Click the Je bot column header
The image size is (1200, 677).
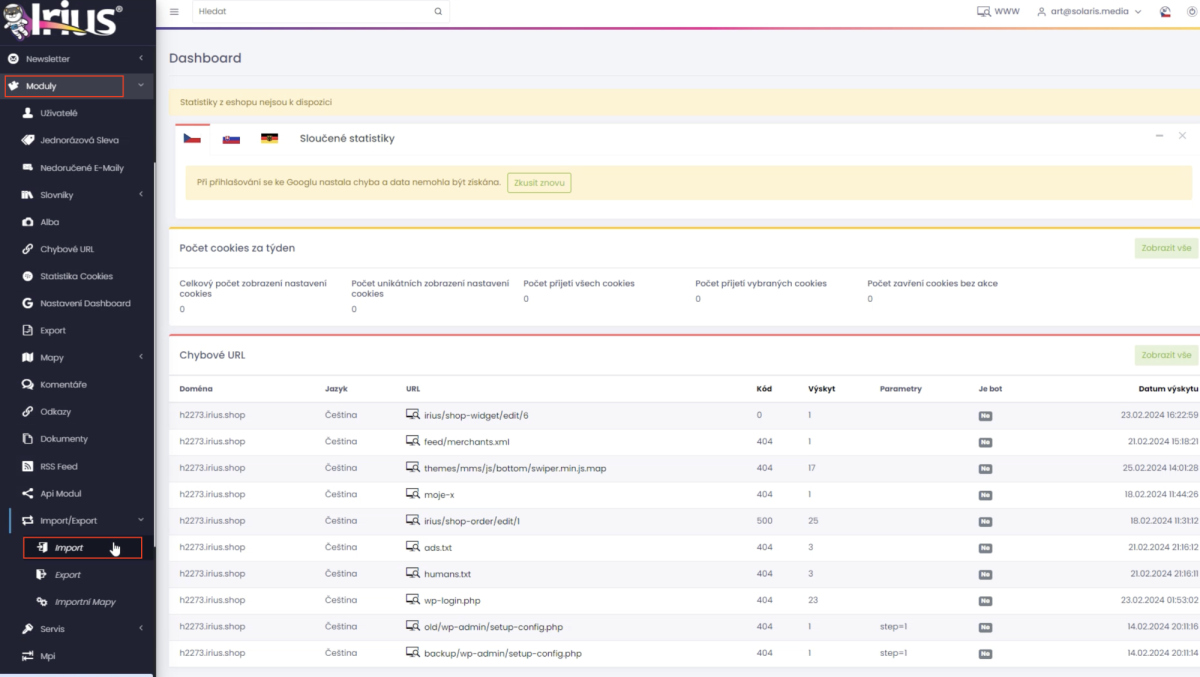coord(990,389)
